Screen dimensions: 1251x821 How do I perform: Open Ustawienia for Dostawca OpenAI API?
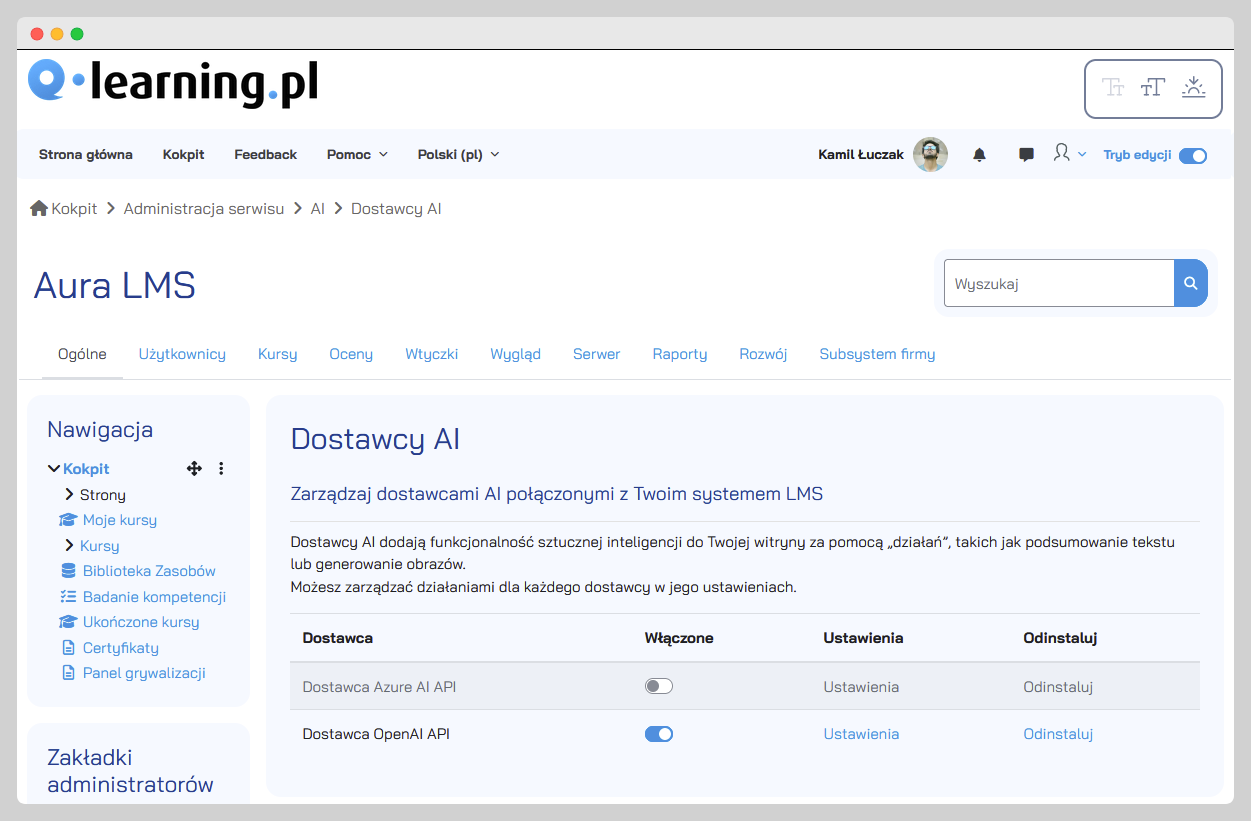click(861, 733)
